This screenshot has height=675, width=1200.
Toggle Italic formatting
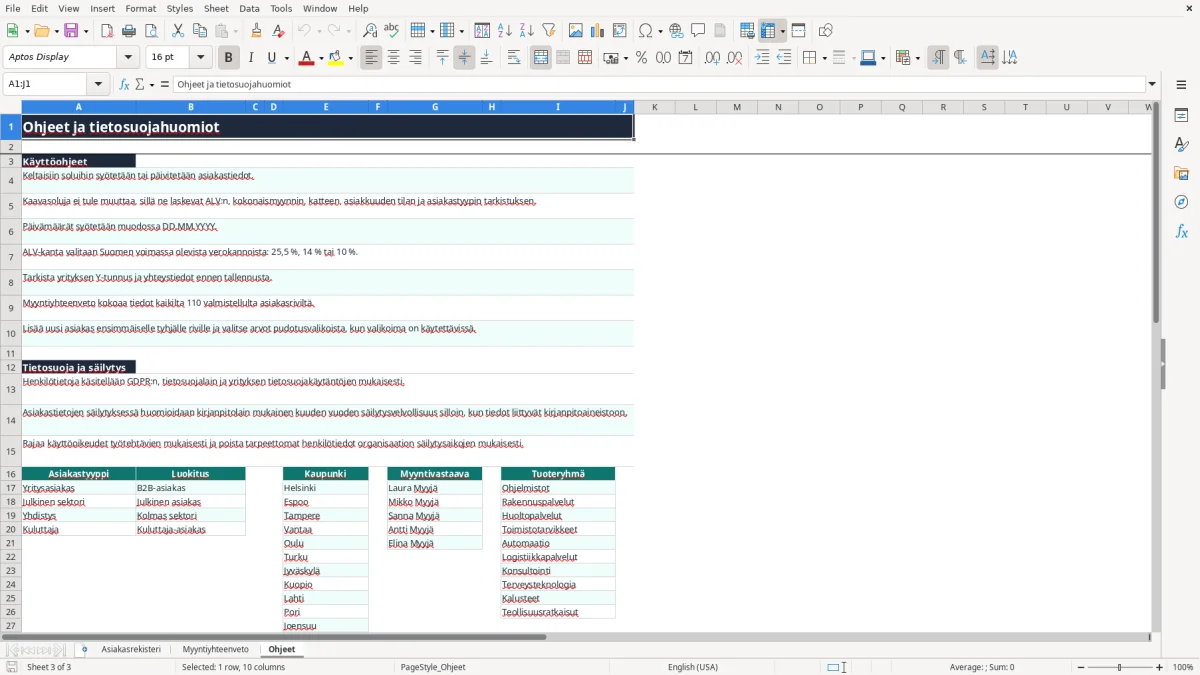[x=250, y=58]
